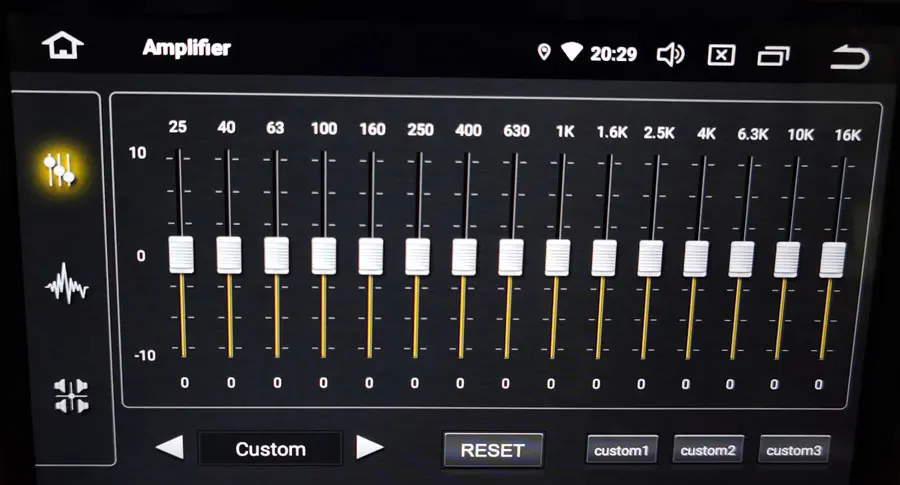The height and width of the screenshot is (485, 900).
Task: Click the 100 Hz slider handle
Action: (324, 256)
